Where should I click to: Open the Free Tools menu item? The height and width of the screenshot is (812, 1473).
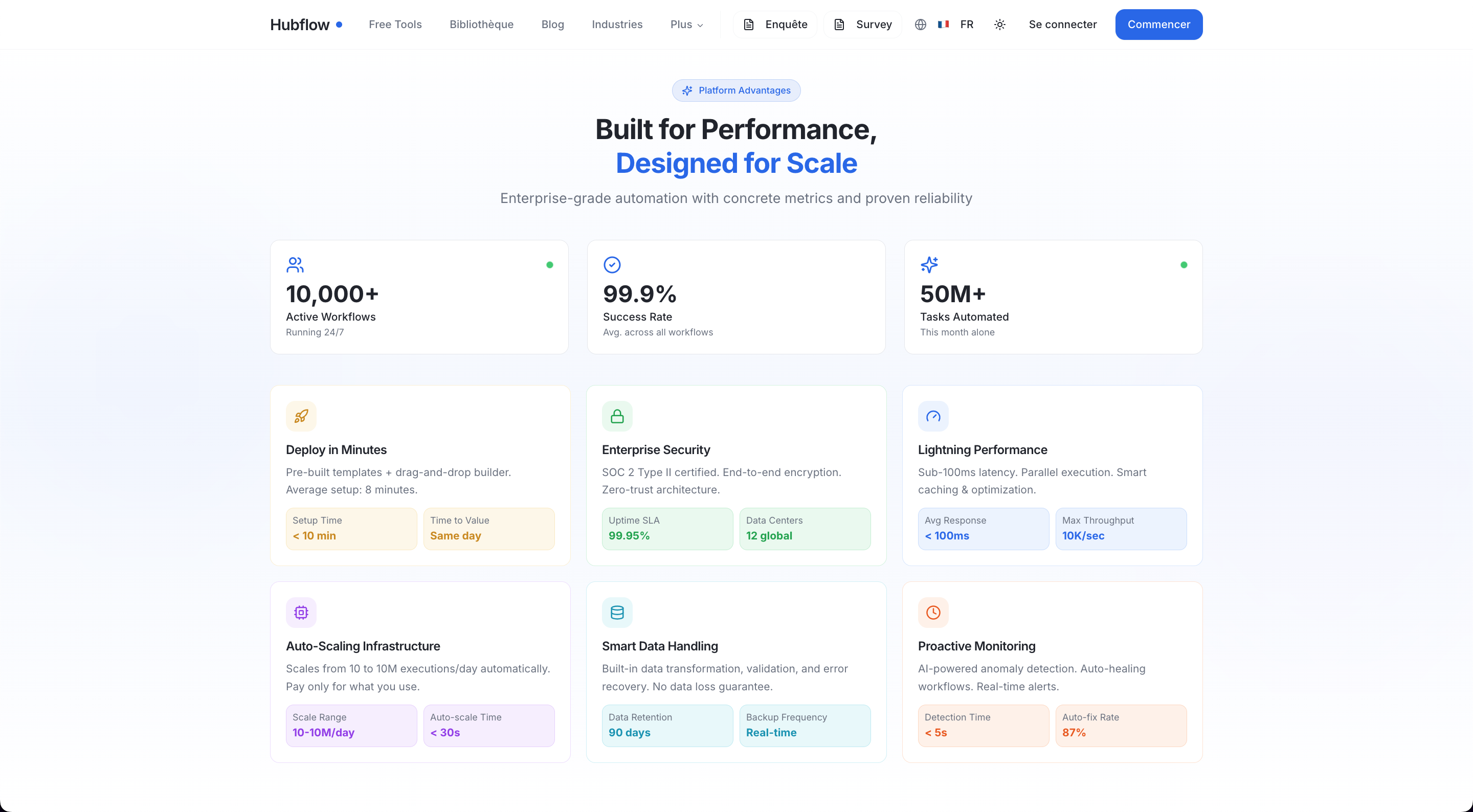394,25
